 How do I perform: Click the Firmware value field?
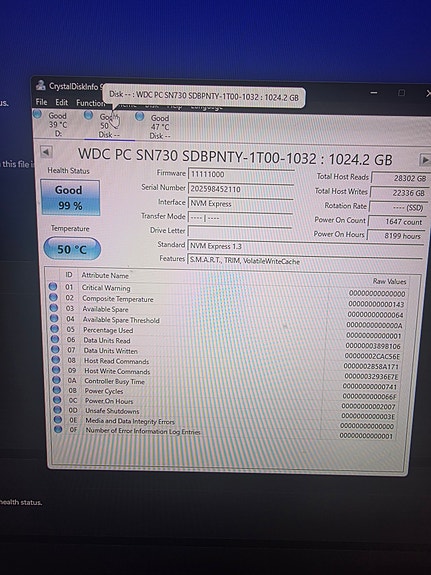click(241, 174)
